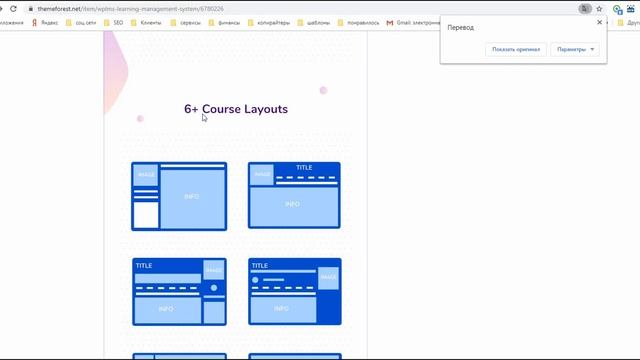Viewport: 640px width, 360px height.
Task: Open the сервисы bookmark folder
Action: (186, 23)
